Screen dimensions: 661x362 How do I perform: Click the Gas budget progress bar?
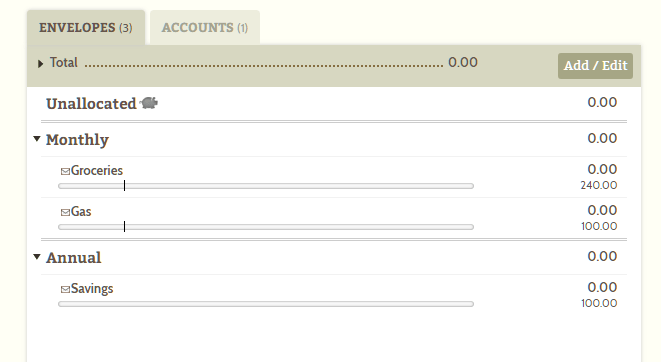266,227
